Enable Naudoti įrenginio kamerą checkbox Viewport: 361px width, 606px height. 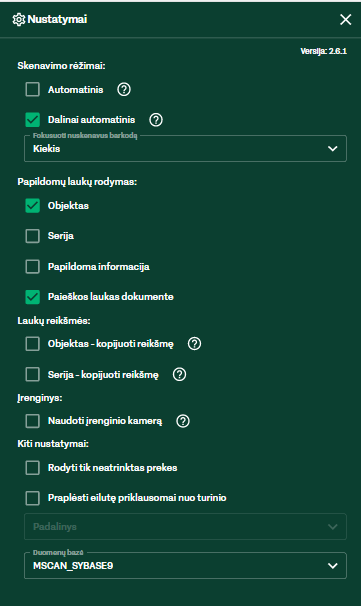(x=32, y=421)
